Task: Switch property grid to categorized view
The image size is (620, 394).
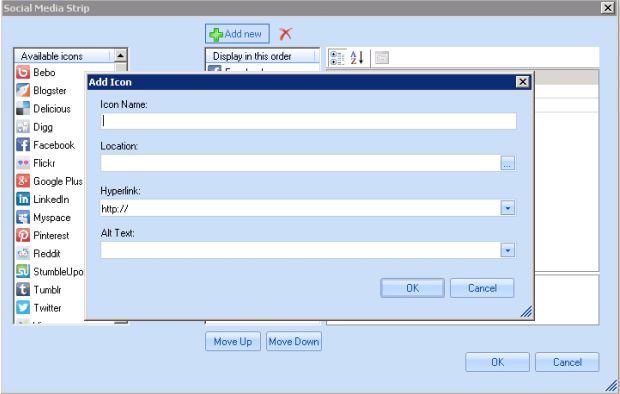Action: tap(337, 58)
